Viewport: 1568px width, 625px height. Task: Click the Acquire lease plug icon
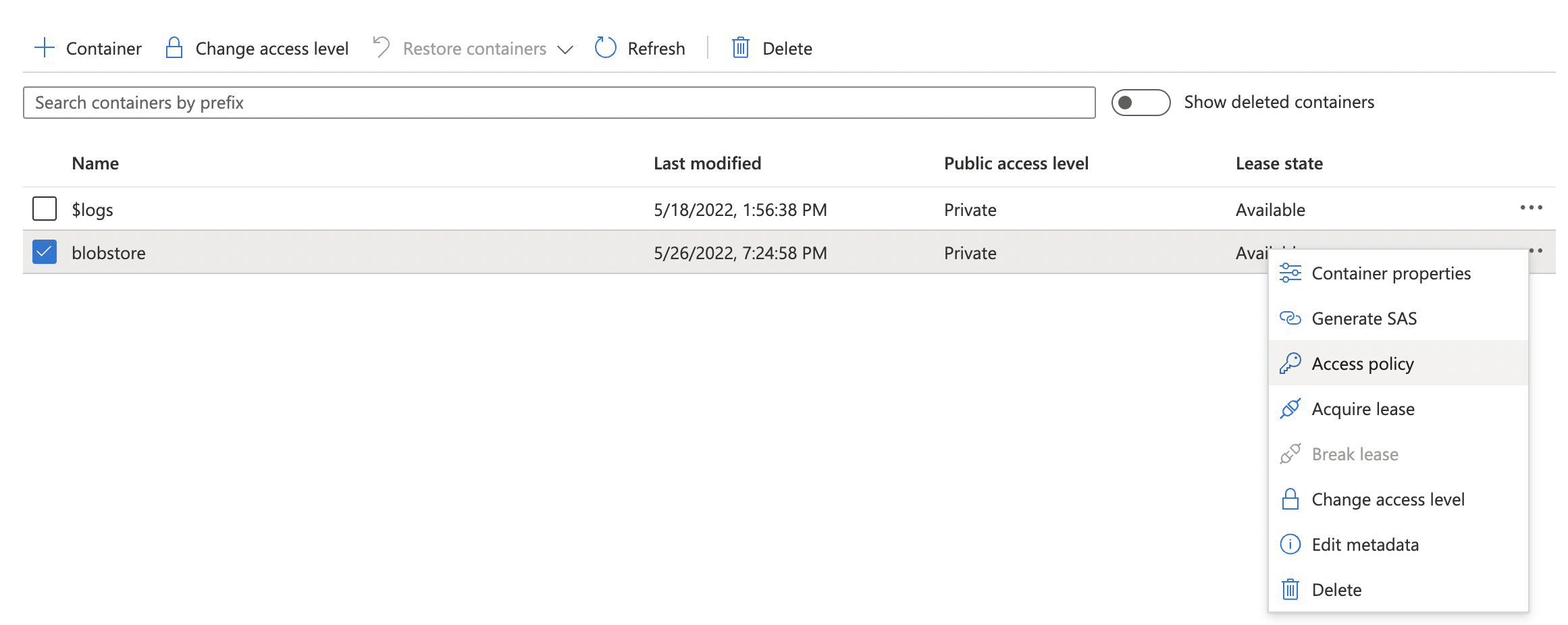[x=1290, y=409]
